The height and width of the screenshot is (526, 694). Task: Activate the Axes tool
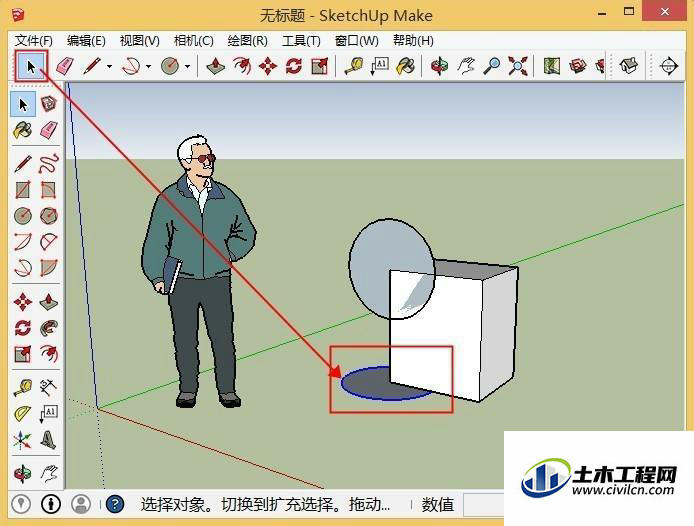click(x=23, y=440)
